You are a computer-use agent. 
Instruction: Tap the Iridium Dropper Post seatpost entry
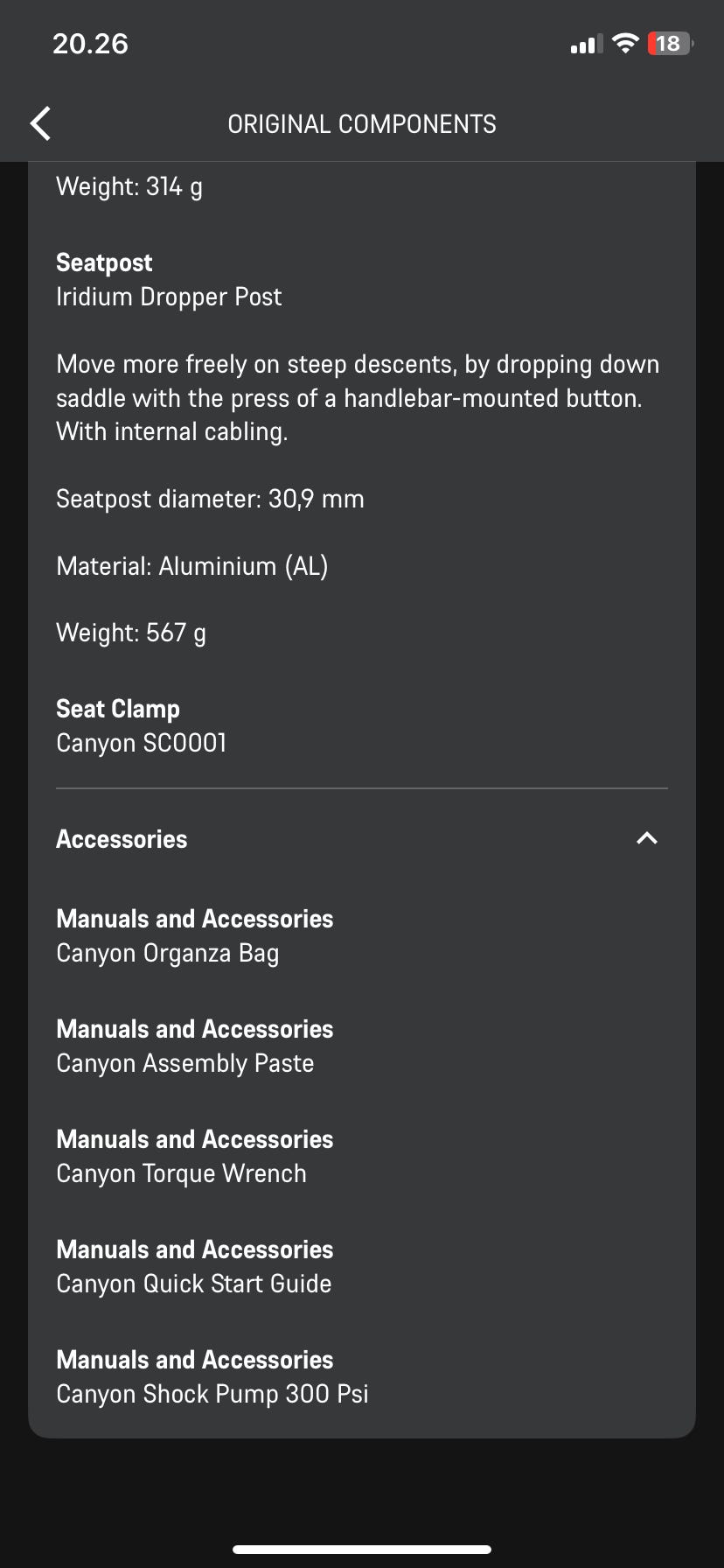pyautogui.click(x=169, y=297)
